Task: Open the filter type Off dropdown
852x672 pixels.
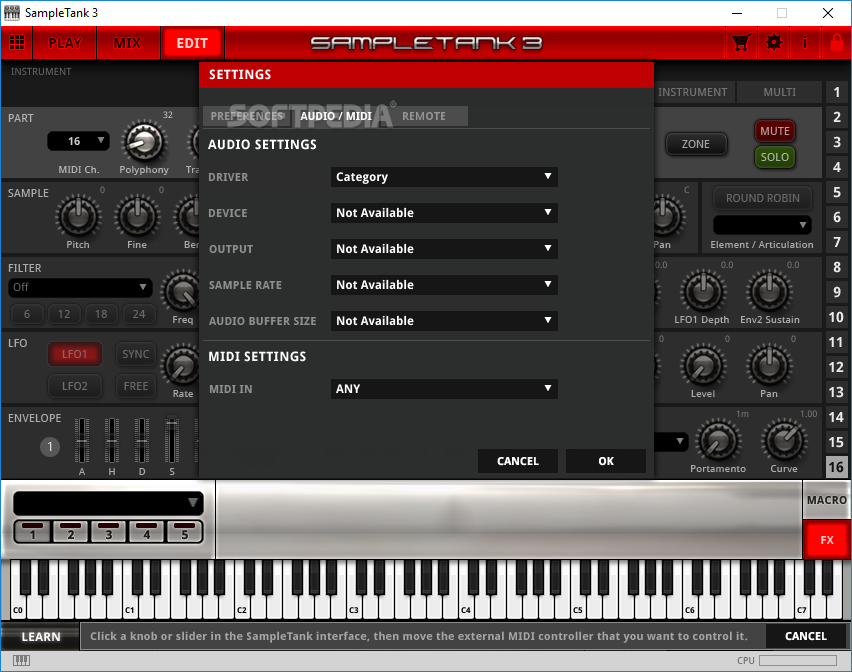Action: [80, 287]
